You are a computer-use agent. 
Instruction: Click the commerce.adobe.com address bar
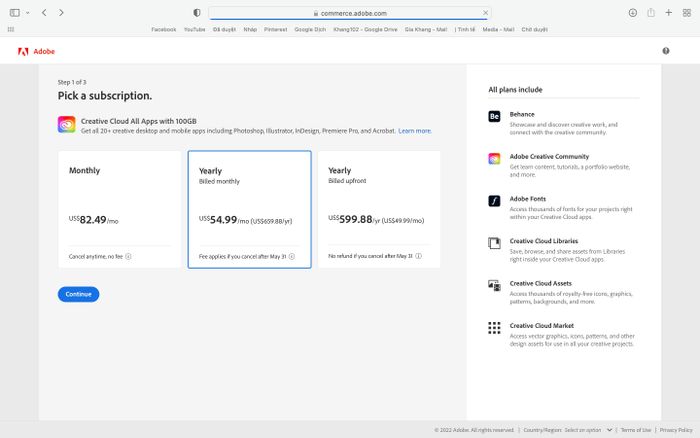point(350,13)
